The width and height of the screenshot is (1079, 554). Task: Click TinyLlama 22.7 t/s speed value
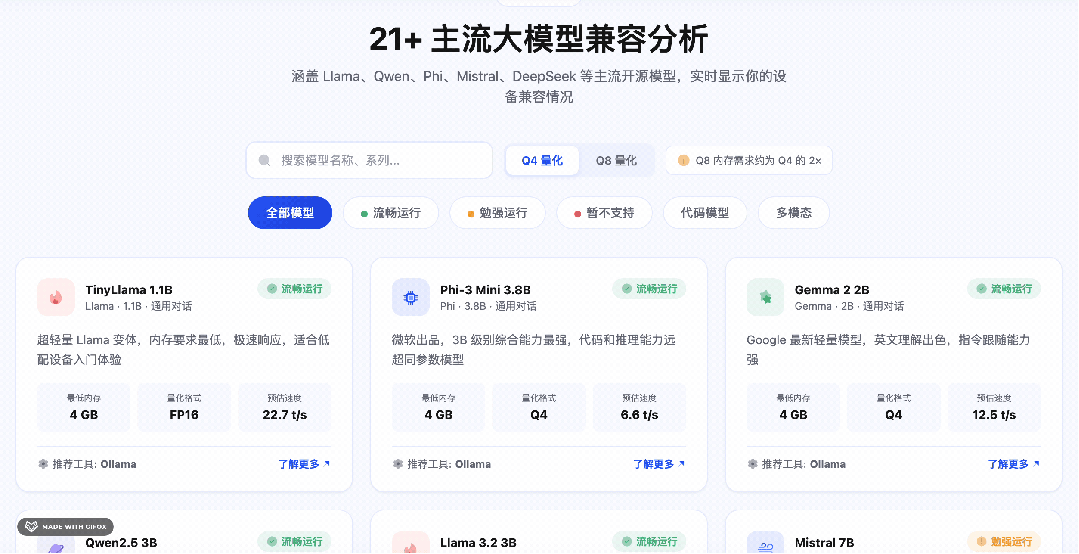285,414
